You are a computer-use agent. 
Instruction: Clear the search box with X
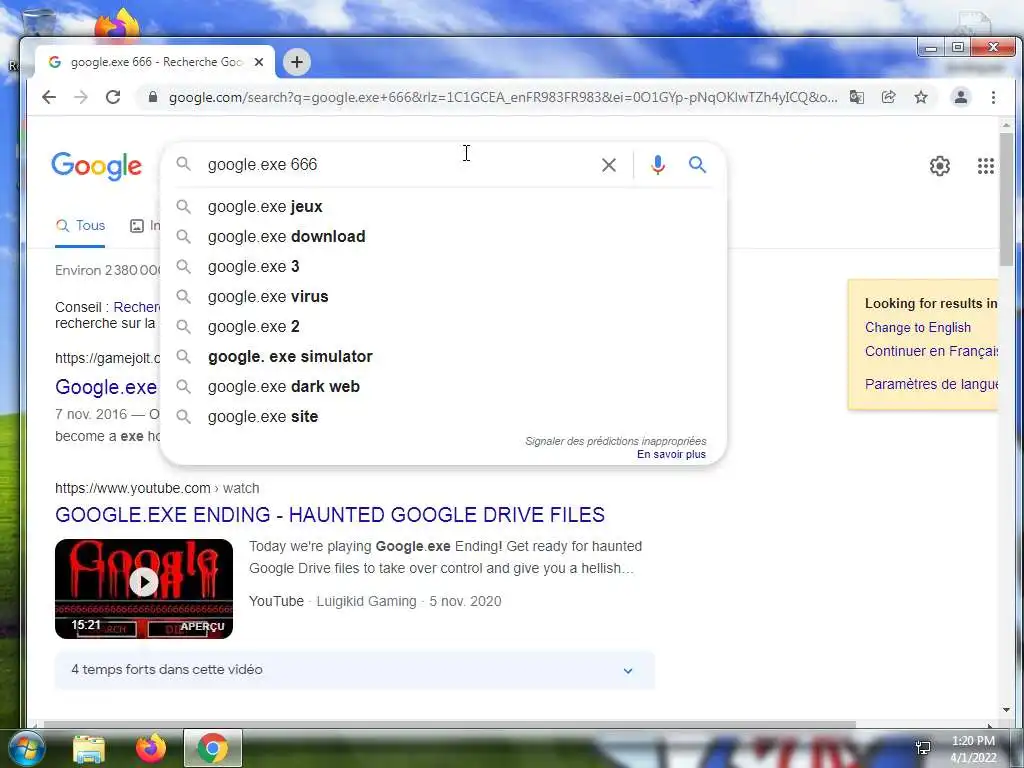point(609,165)
